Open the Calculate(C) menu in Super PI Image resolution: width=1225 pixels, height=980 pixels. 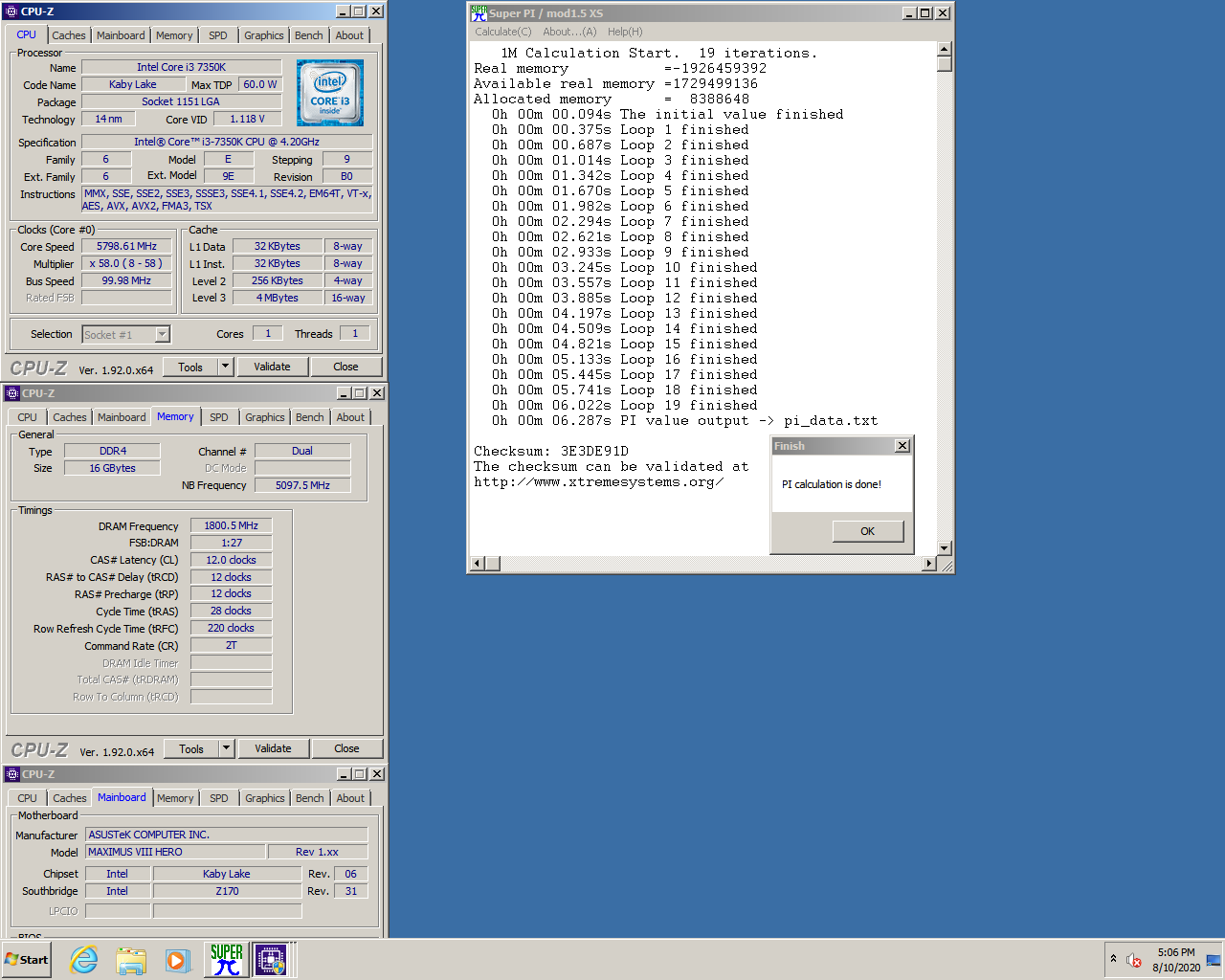pyautogui.click(x=503, y=32)
